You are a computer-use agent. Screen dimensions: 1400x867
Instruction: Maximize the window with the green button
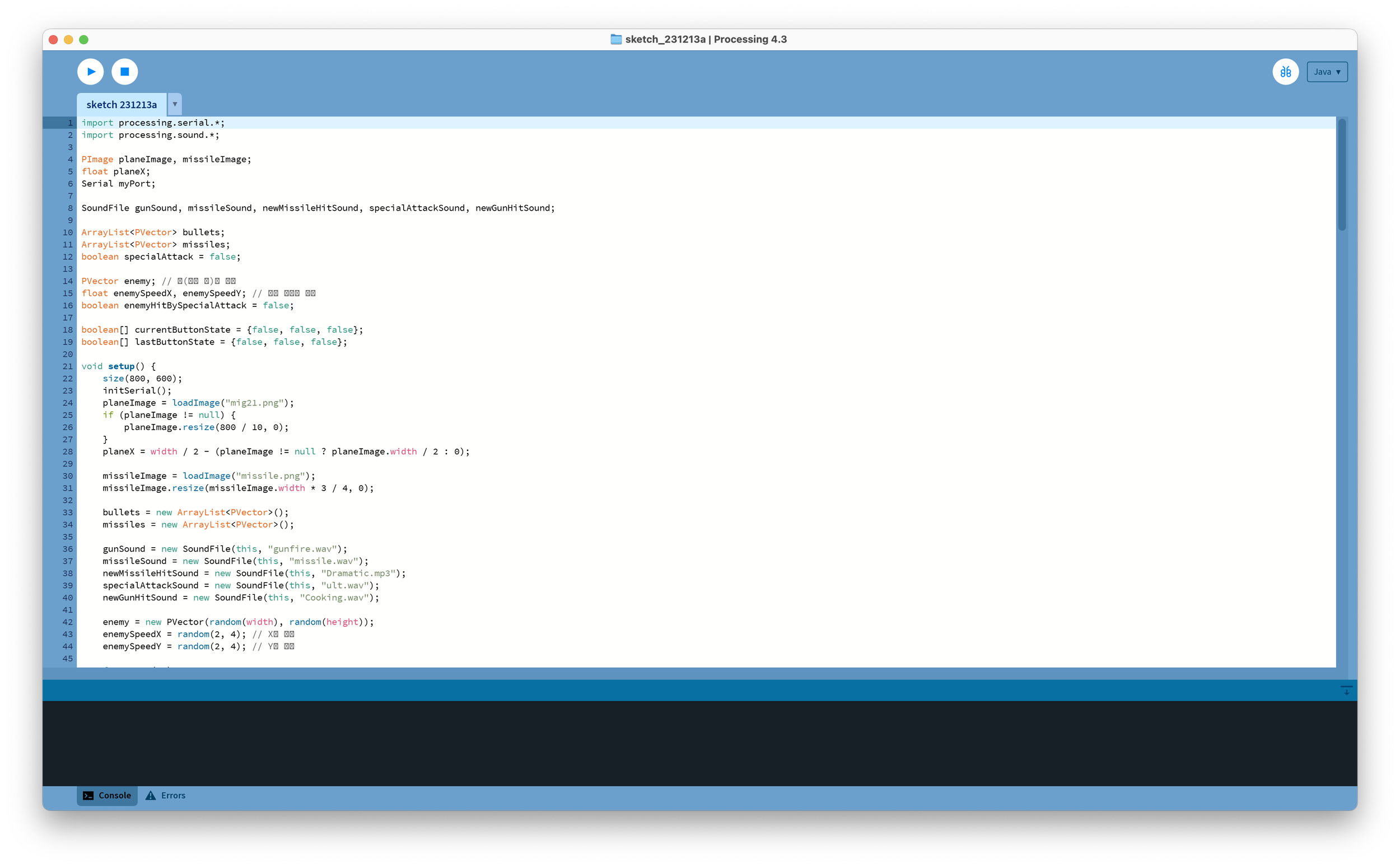click(x=83, y=40)
